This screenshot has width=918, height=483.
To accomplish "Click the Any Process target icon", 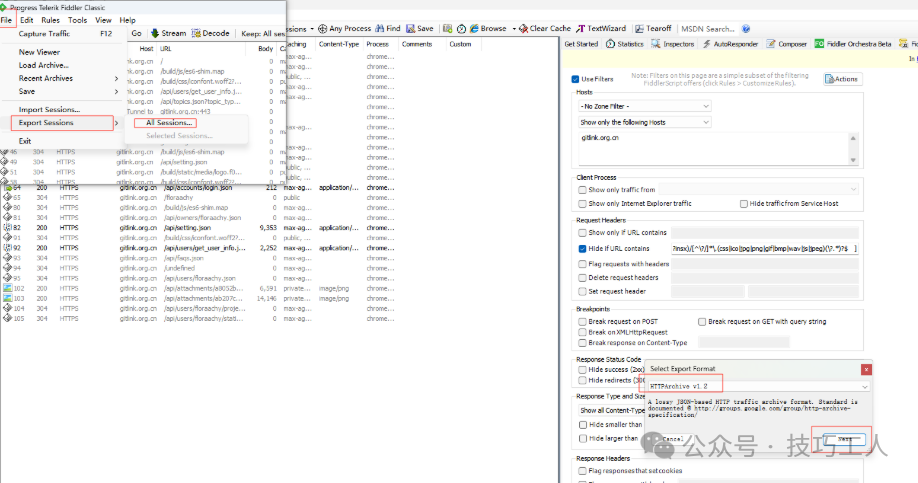I will pyautogui.click(x=322, y=28).
